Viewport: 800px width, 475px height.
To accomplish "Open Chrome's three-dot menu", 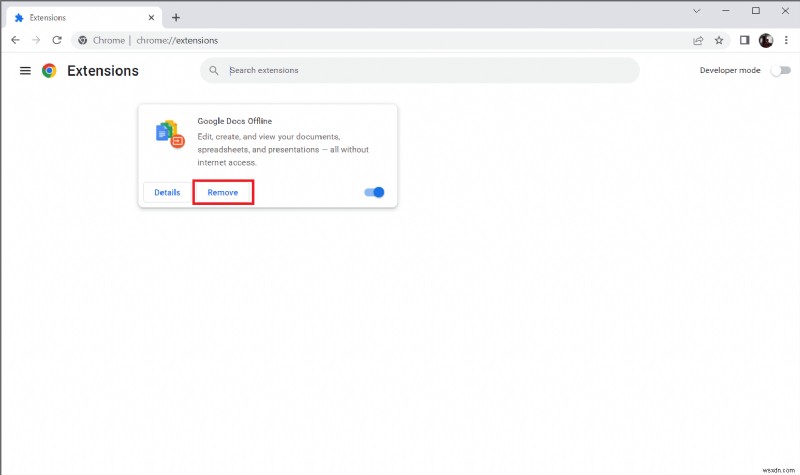I will tap(786, 40).
